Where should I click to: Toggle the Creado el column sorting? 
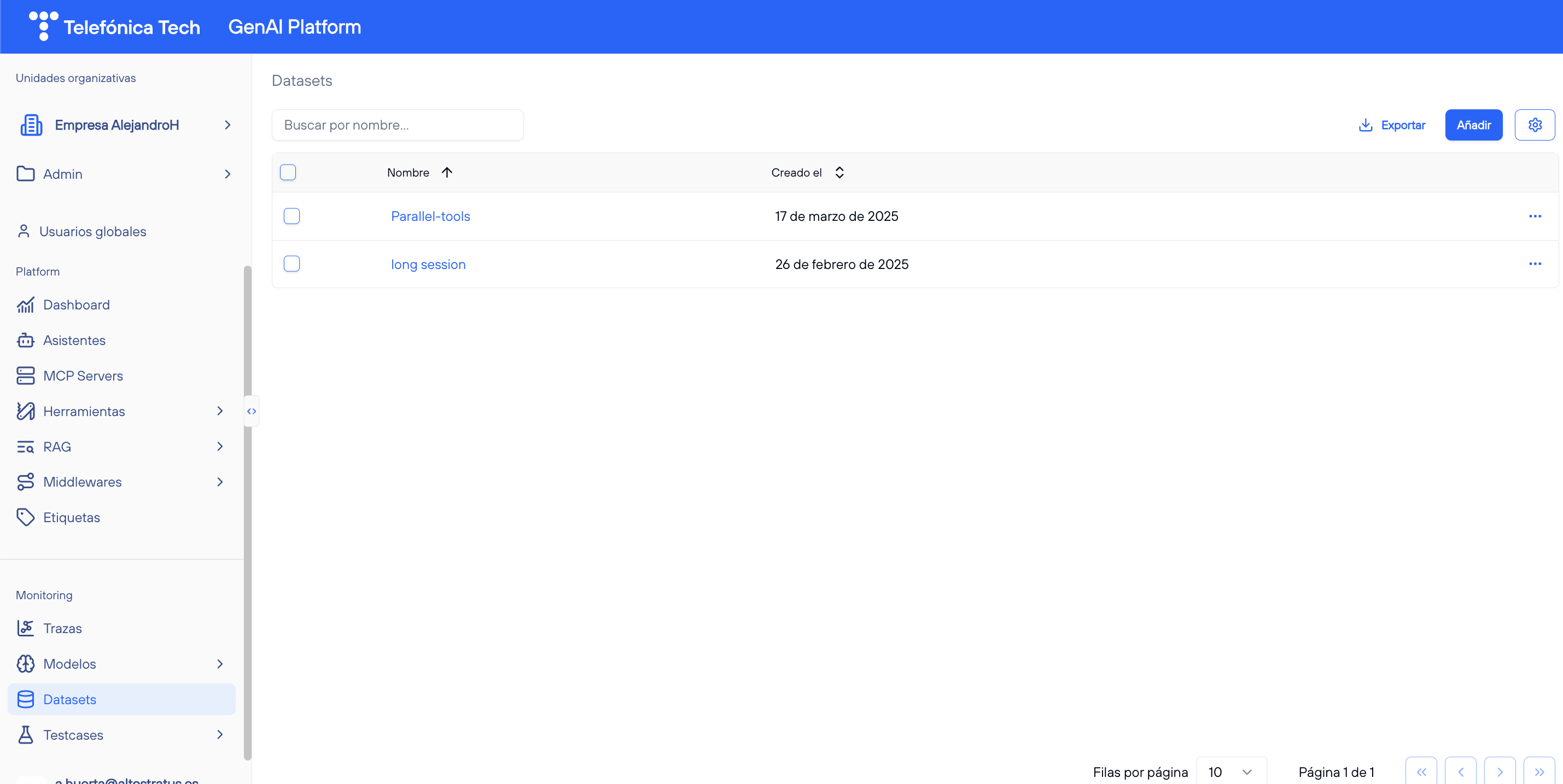[x=840, y=172]
